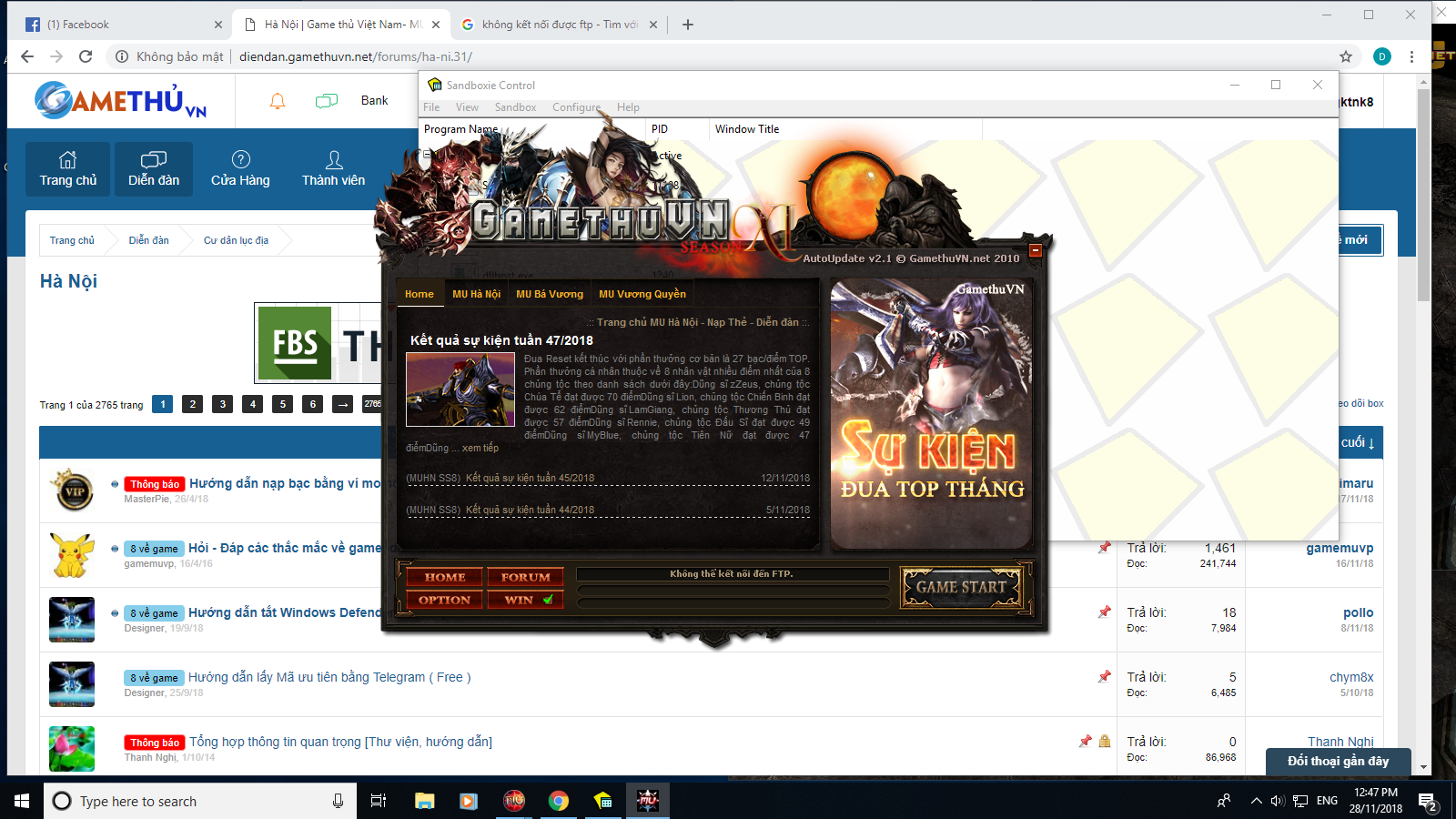
Task: Open Chrome profile avatar D
Action: [x=1382, y=56]
